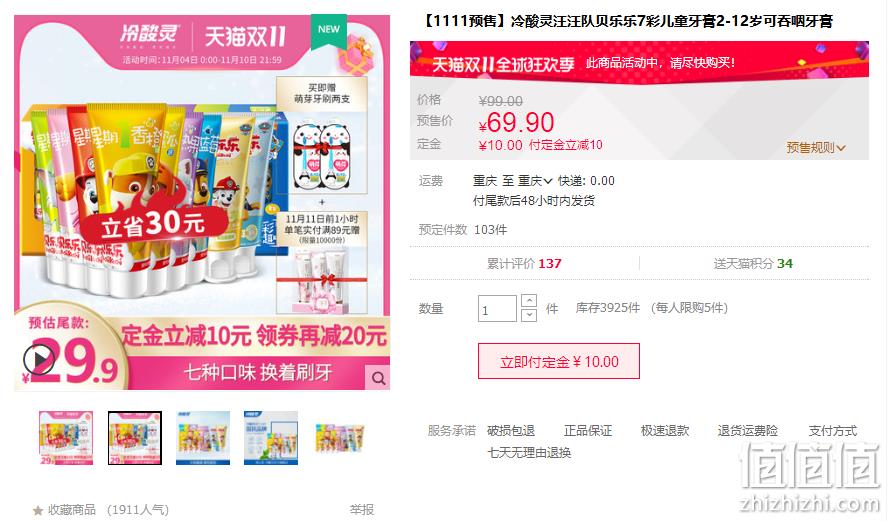The height and width of the screenshot is (521, 889).
Task: Click the quantity input field
Action: 497,308
